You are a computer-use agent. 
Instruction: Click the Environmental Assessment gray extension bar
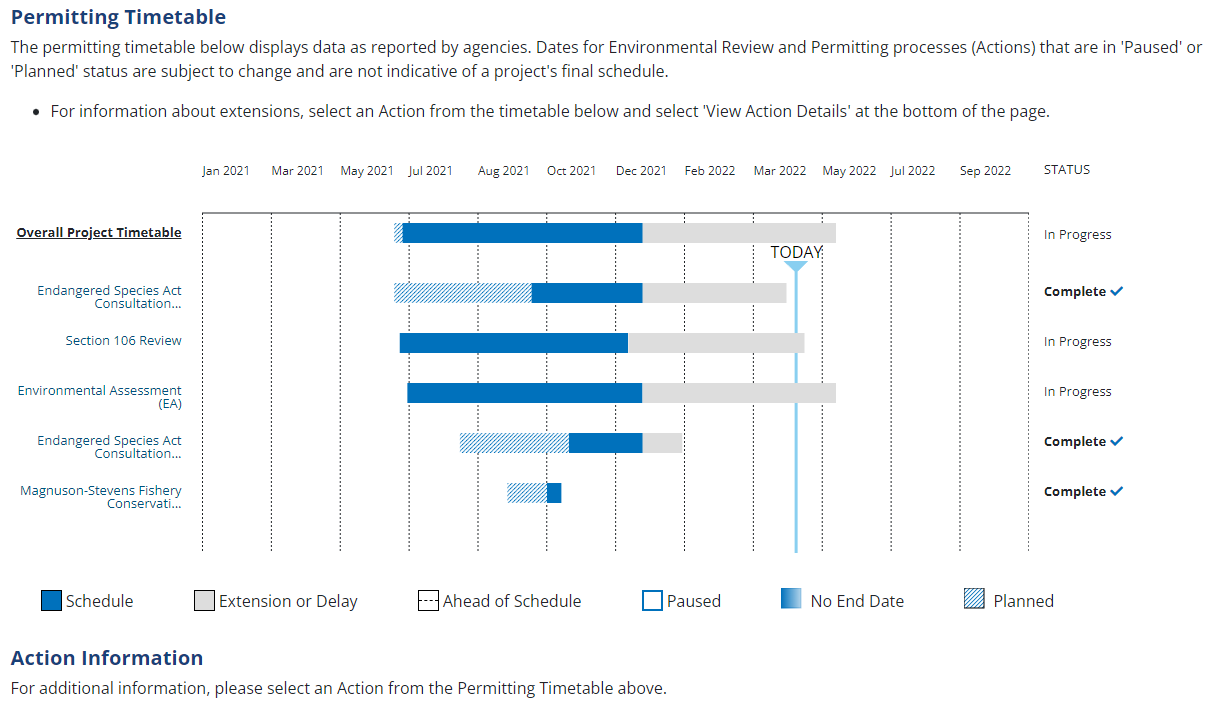coord(738,393)
